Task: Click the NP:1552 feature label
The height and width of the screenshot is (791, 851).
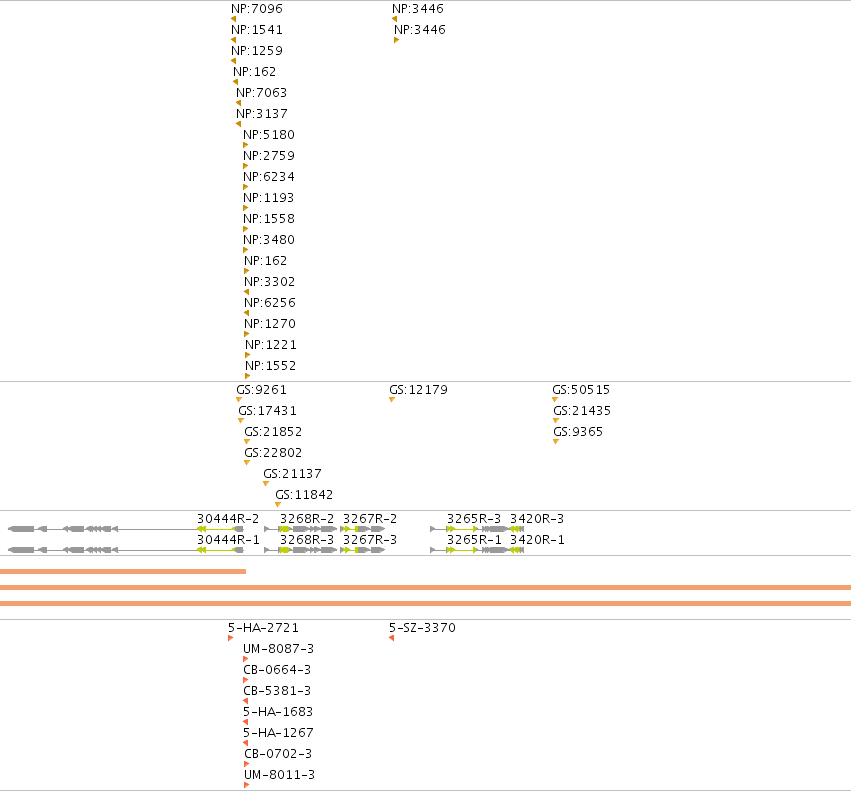Action: click(x=271, y=366)
